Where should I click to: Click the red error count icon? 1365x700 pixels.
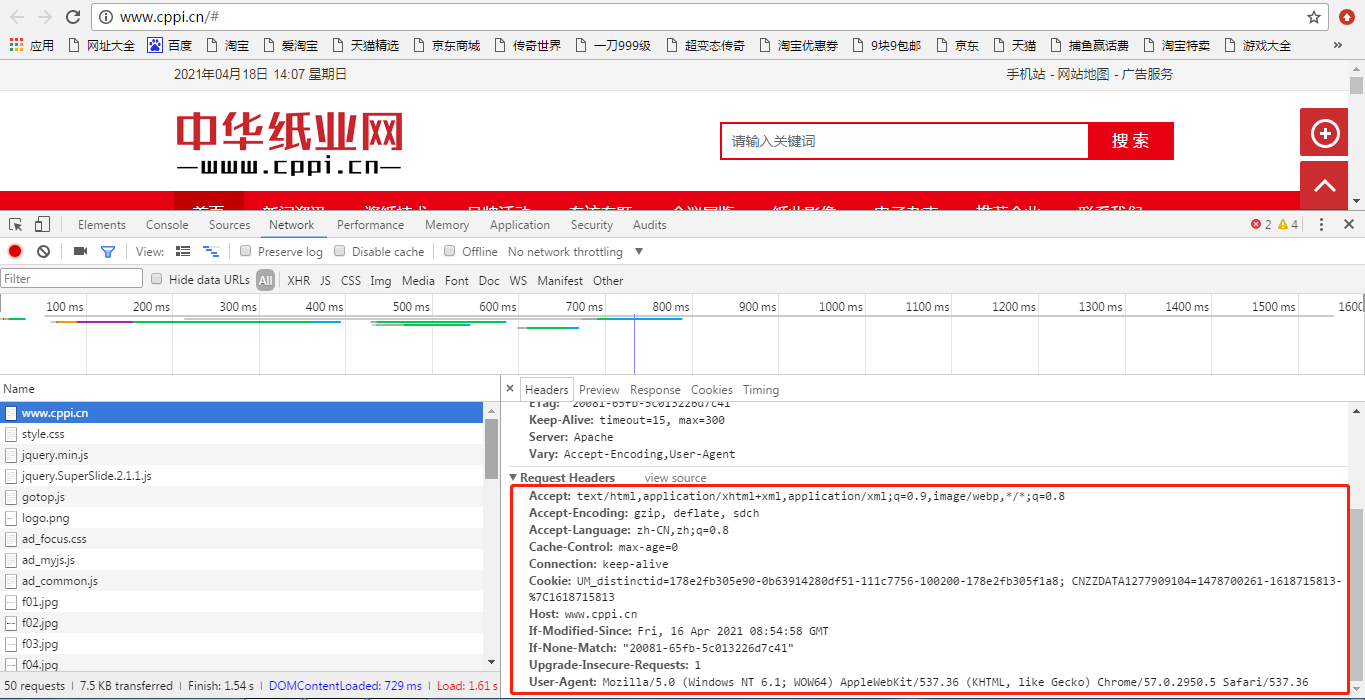[x=1256, y=225]
